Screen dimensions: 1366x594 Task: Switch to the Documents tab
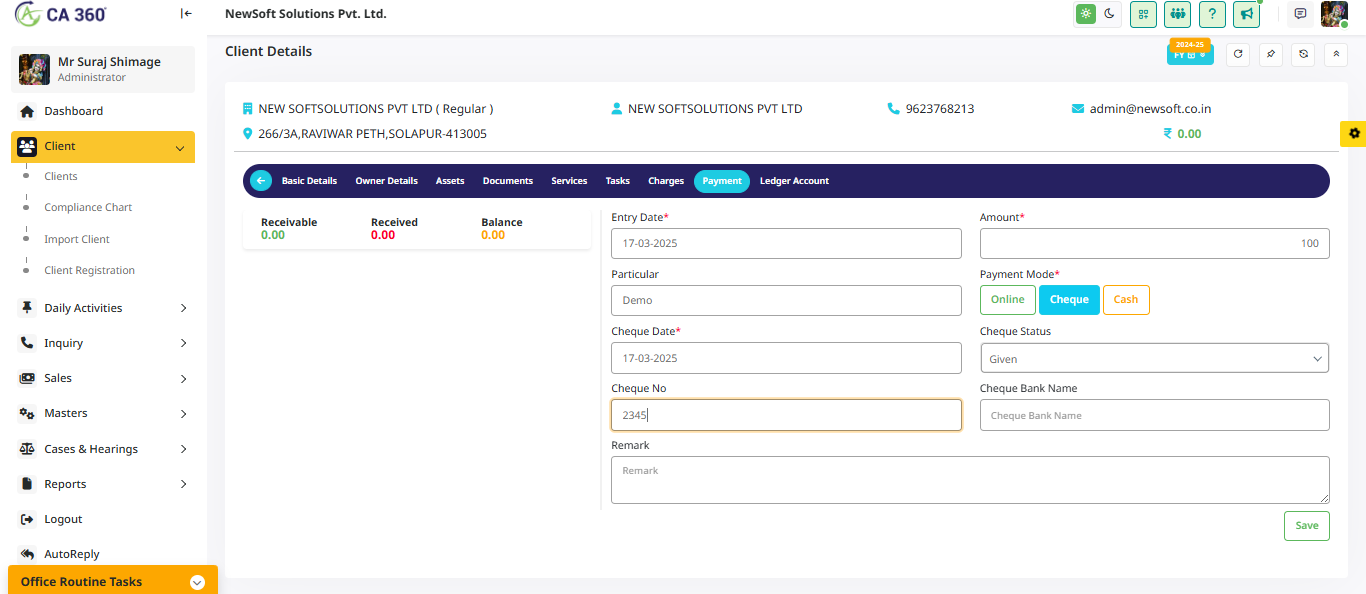click(x=508, y=181)
